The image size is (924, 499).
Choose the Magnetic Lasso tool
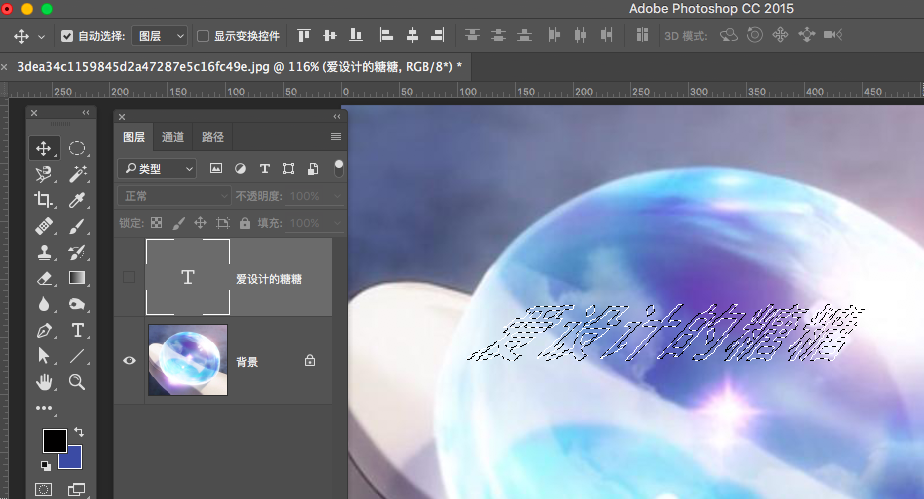tap(44, 174)
